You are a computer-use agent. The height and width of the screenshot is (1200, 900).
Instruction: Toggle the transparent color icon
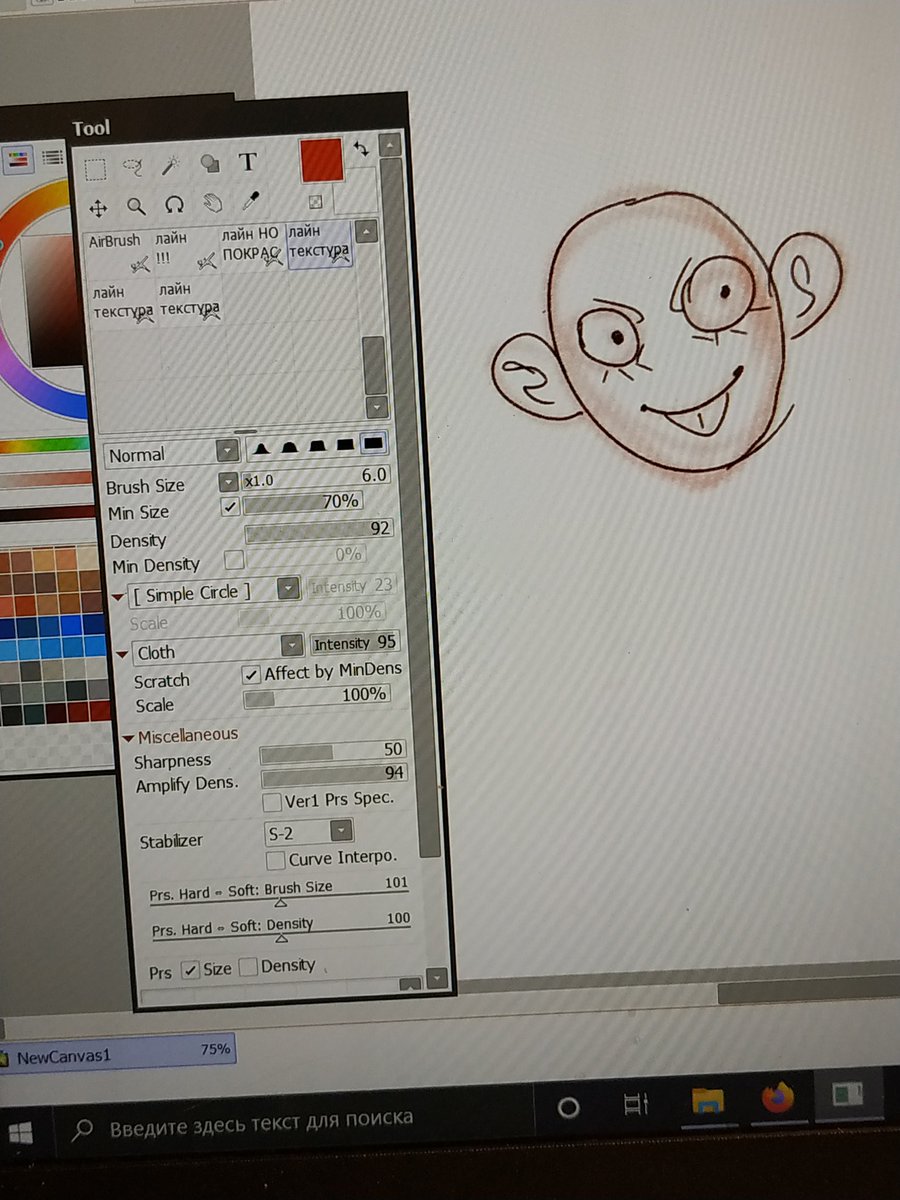click(x=315, y=202)
